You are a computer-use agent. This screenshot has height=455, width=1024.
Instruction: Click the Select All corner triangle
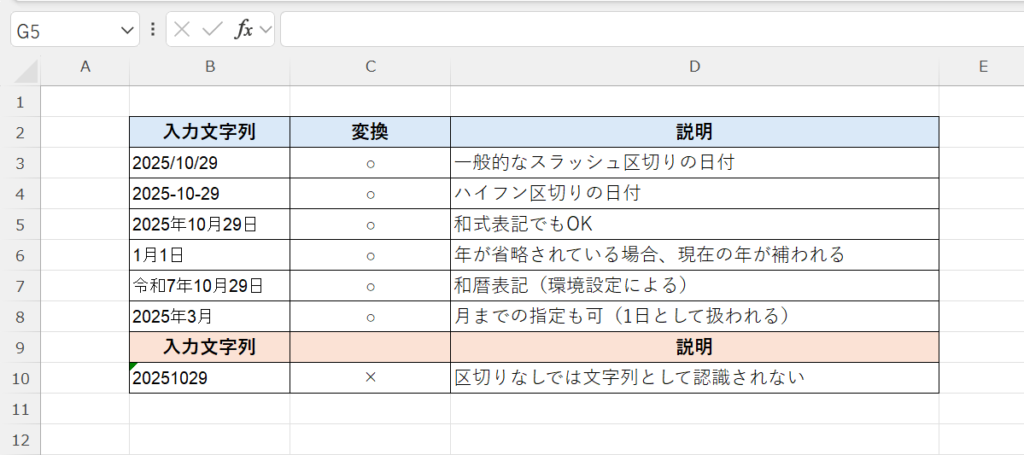pos(27,72)
